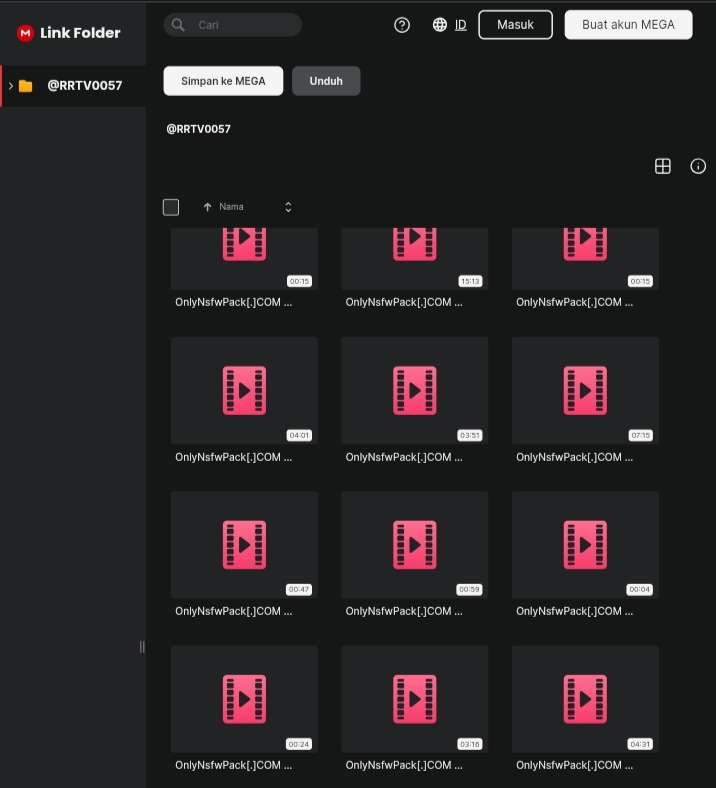Viewport: 716px width, 788px height.
Task: Click the sidebar resize handle
Action: pos(142,647)
